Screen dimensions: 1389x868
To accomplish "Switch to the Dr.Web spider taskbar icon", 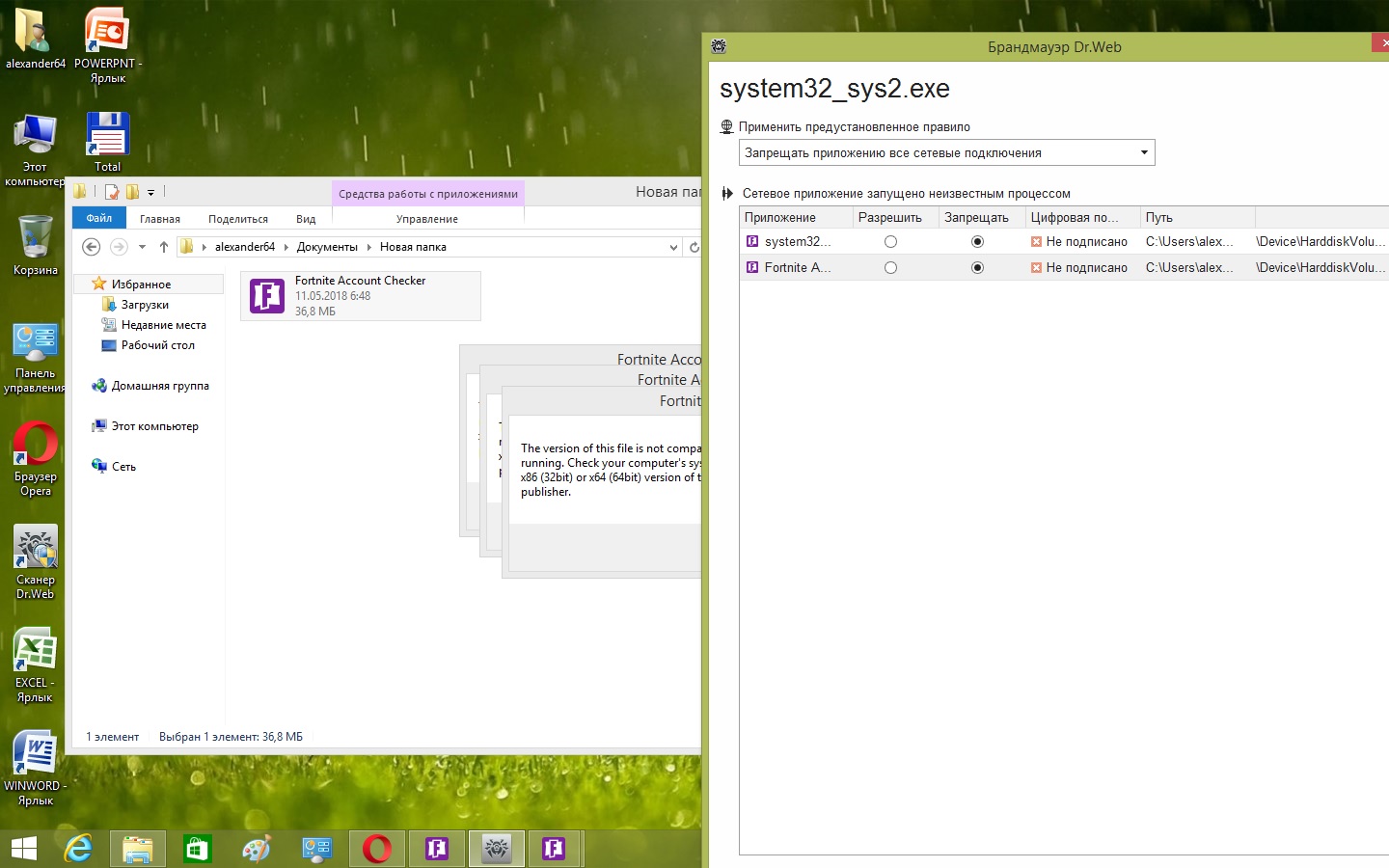I will [x=497, y=849].
